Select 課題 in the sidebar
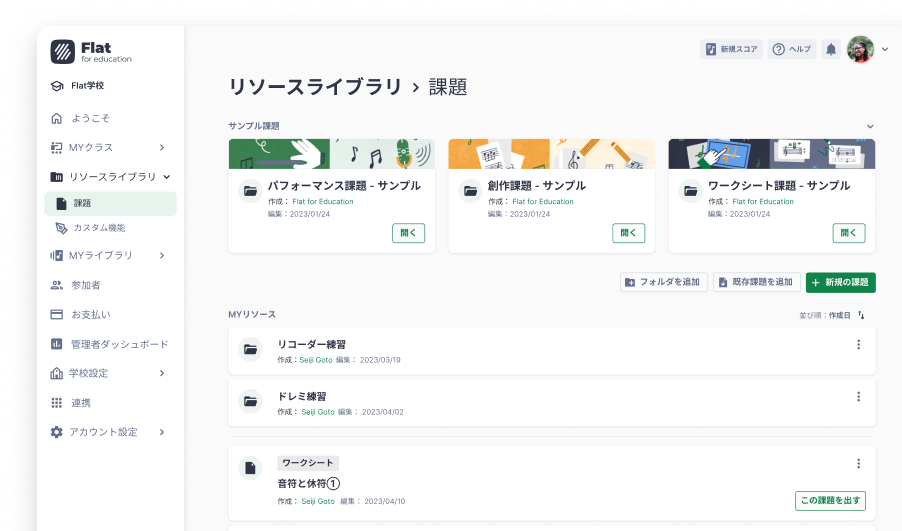The height and width of the screenshot is (531, 902). 110,204
